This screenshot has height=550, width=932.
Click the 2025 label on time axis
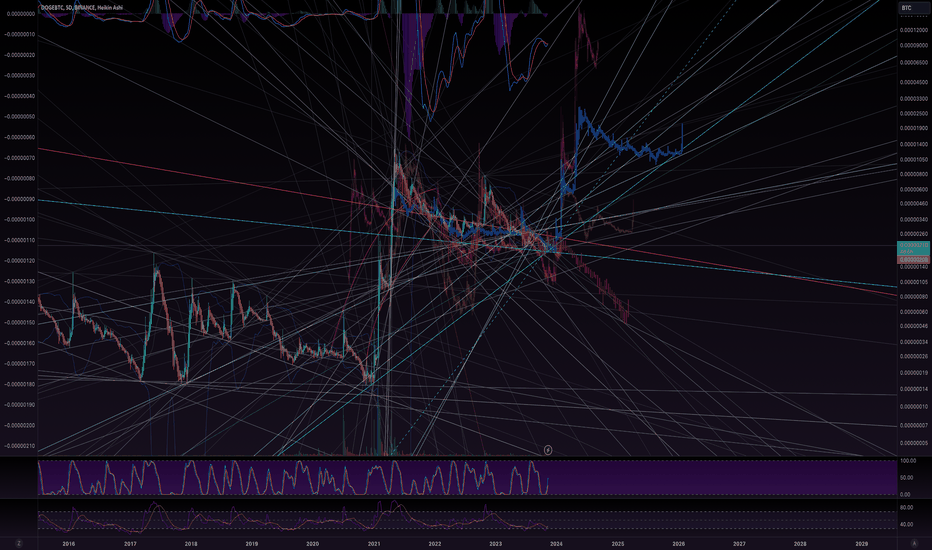click(x=618, y=543)
